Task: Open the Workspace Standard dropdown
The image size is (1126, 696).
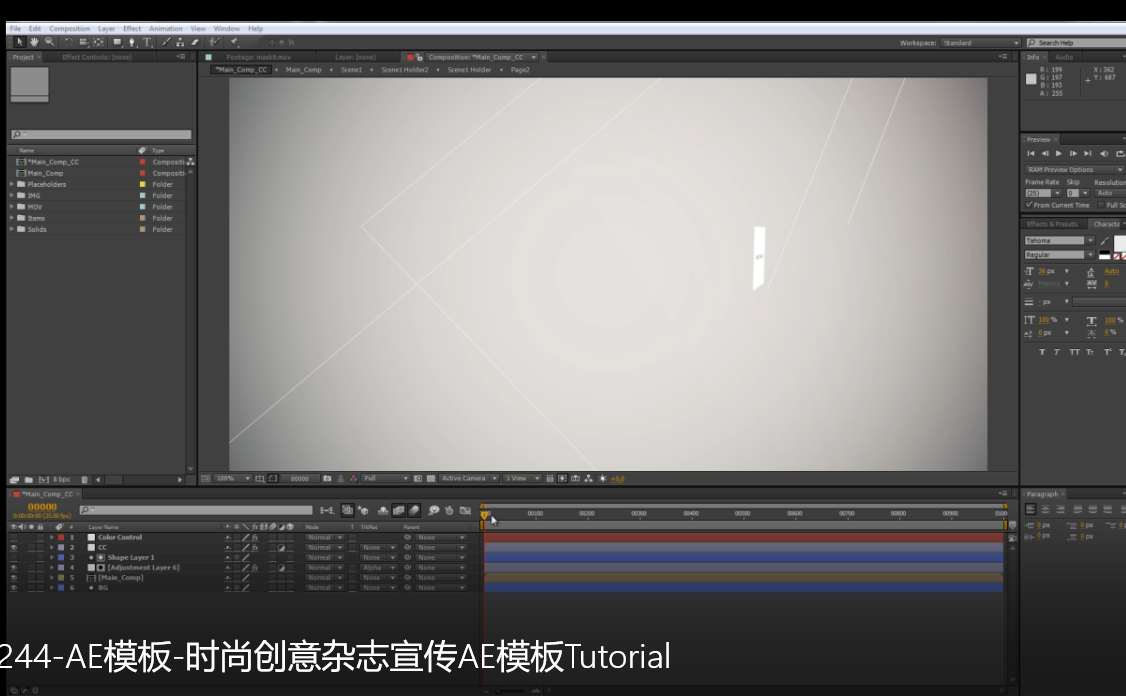Action: point(980,43)
